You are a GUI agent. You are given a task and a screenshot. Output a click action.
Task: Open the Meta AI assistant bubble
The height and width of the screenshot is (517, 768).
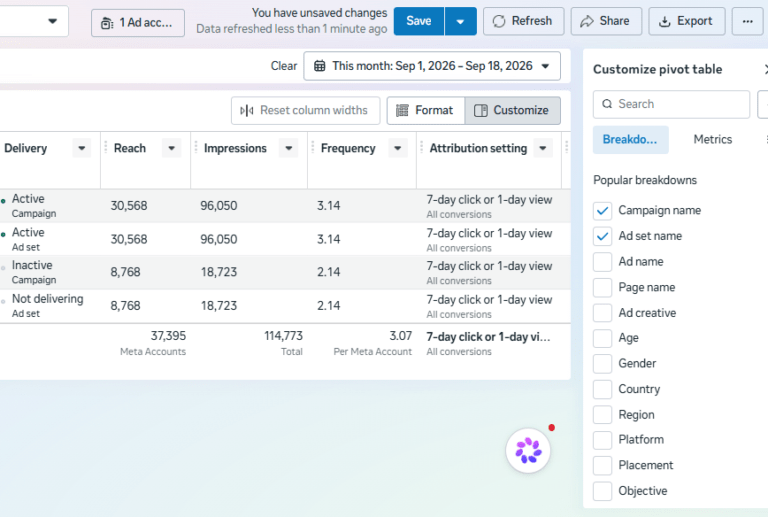pos(528,450)
